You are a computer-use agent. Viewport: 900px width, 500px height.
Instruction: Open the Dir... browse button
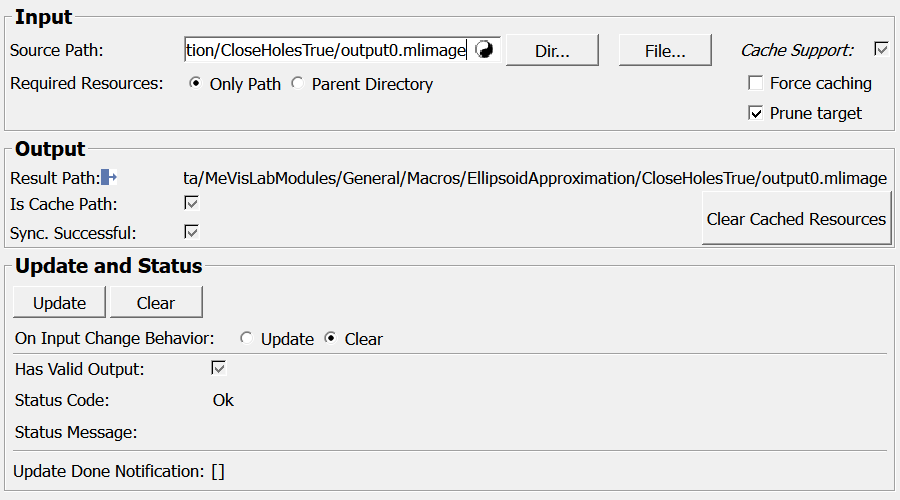click(551, 51)
